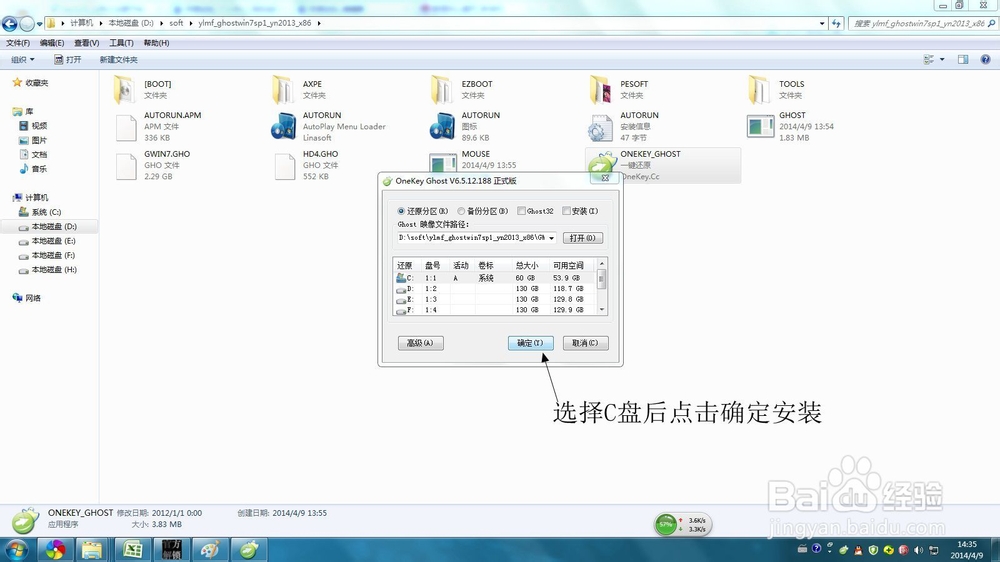The width and height of the screenshot is (1000, 562).
Task: Open the AXPE folder icon
Action: (284, 89)
